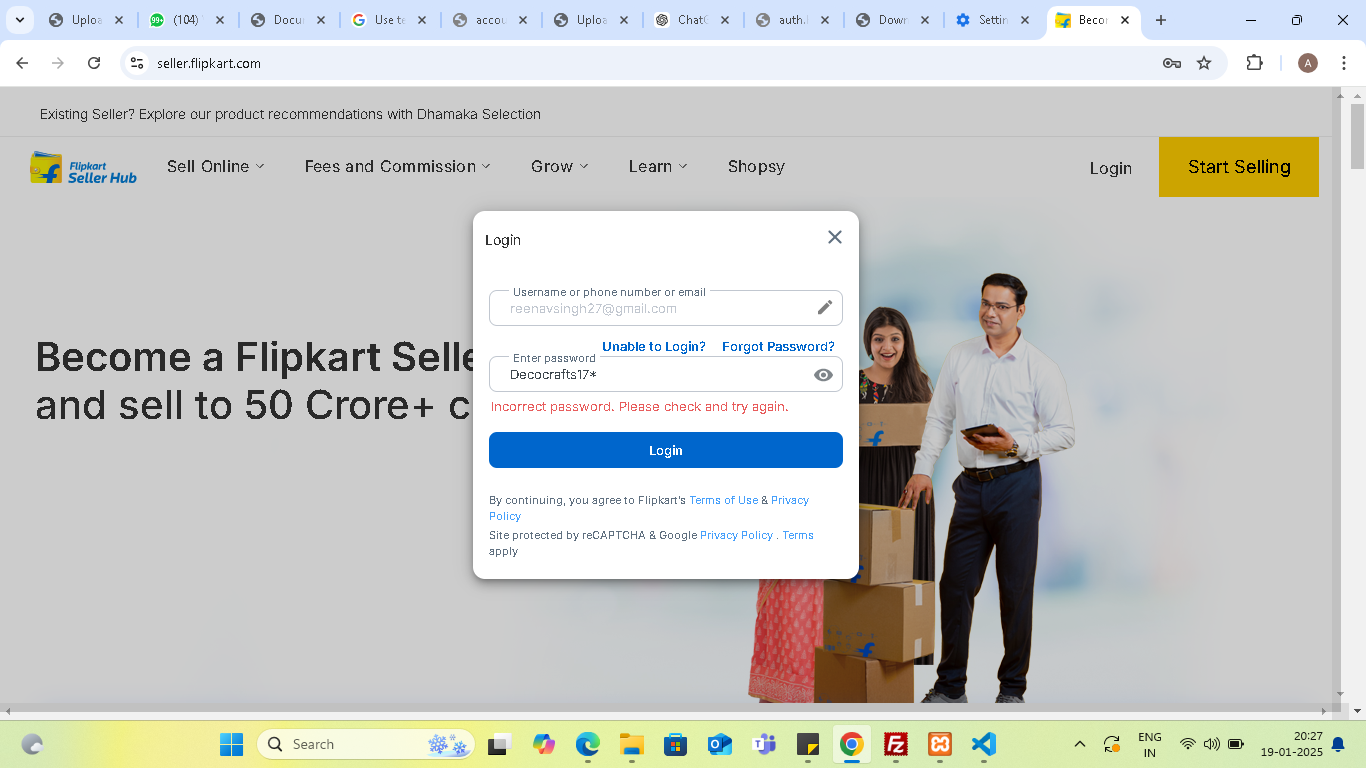Reload the page with the refresh icon
The image size is (1366, 768).
point(94,62)
